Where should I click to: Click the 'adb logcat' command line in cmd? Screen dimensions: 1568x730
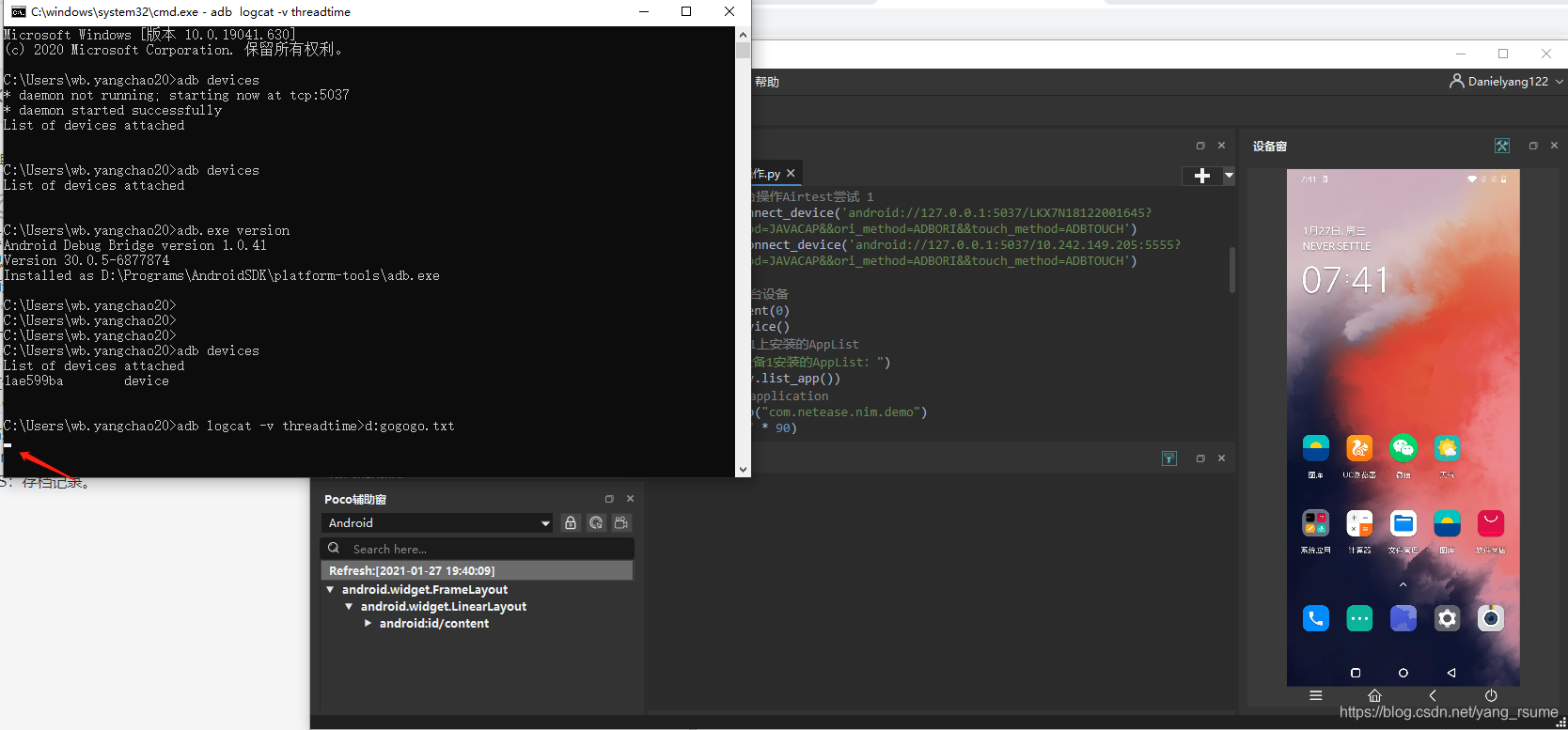(229, 427)
